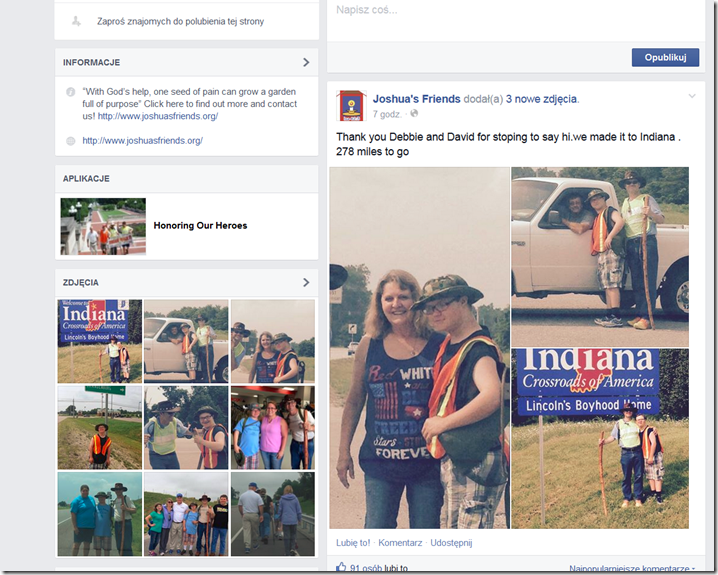Open the 3 nowe zdjęcia link

point(541,99)
